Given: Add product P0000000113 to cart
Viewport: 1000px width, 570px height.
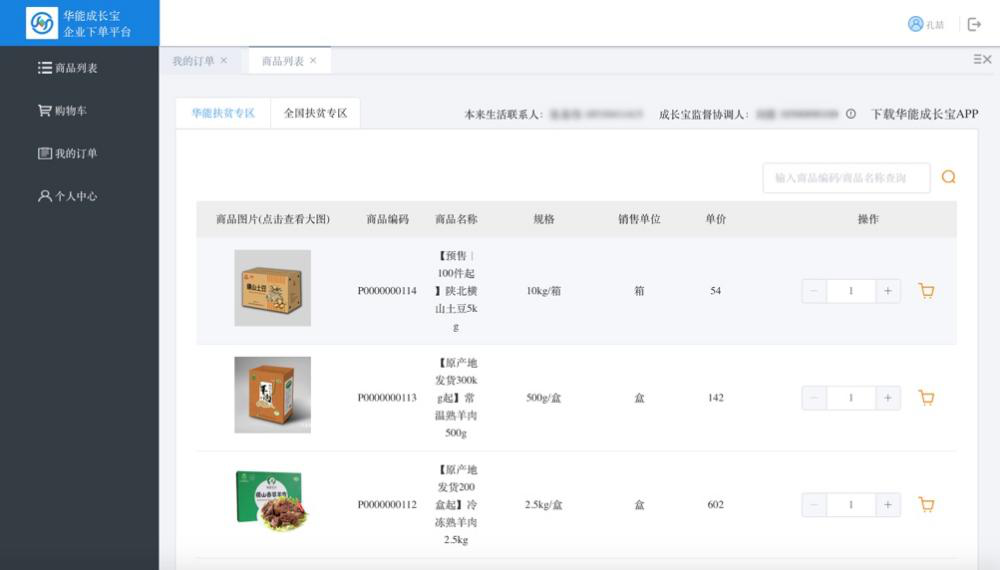Looking at the screenshot, I should click(x=927, y=398).
